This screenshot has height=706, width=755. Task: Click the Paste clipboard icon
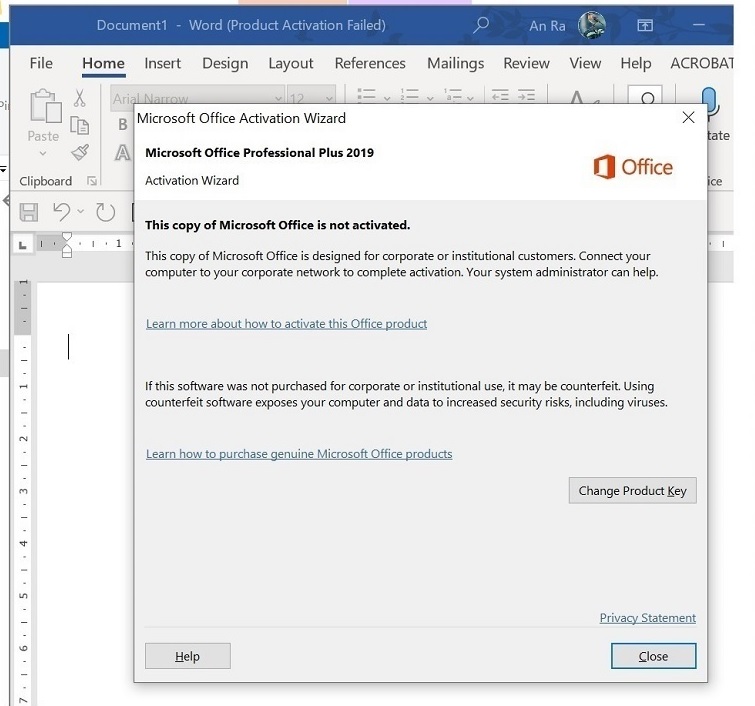coord(45,106)
